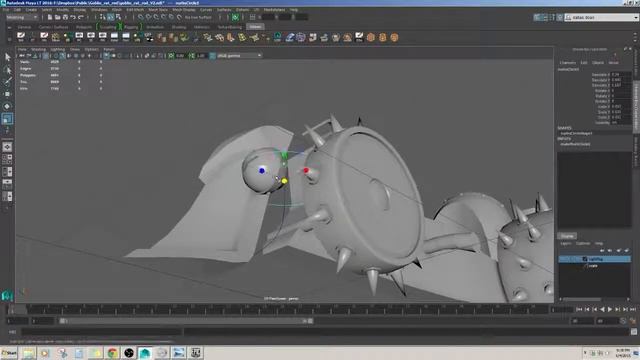Switch to the Rigging shelf tab
Screen dimensions: 640x360
pos(131,27)
